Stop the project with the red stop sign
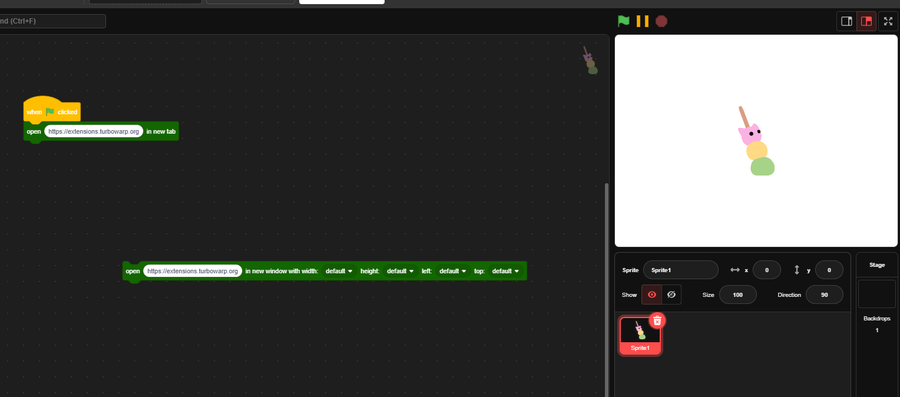 pos(661,21)
